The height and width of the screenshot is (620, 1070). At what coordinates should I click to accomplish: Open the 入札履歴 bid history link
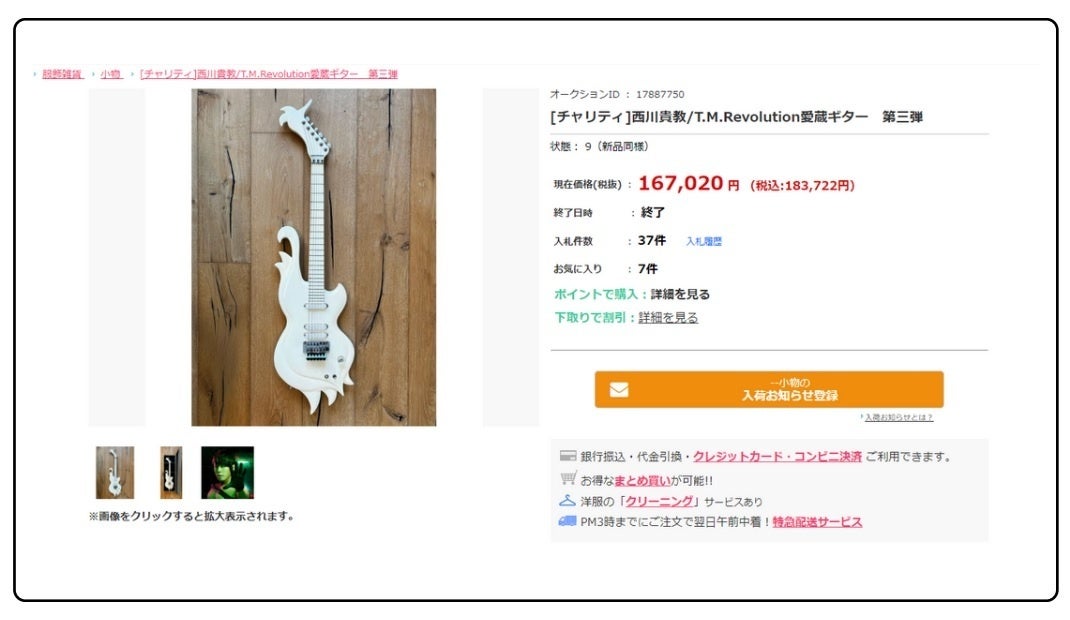[704, 241]
